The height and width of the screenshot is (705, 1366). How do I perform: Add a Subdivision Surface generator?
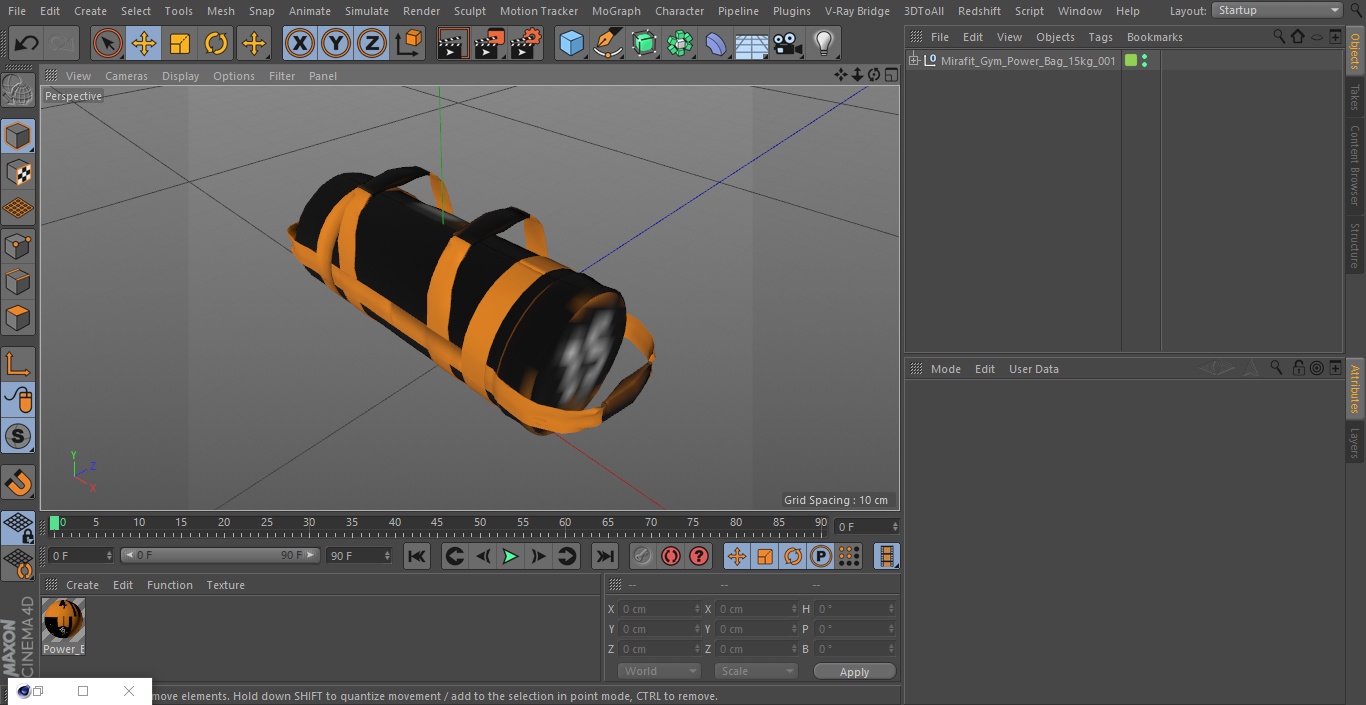point(644,44)
